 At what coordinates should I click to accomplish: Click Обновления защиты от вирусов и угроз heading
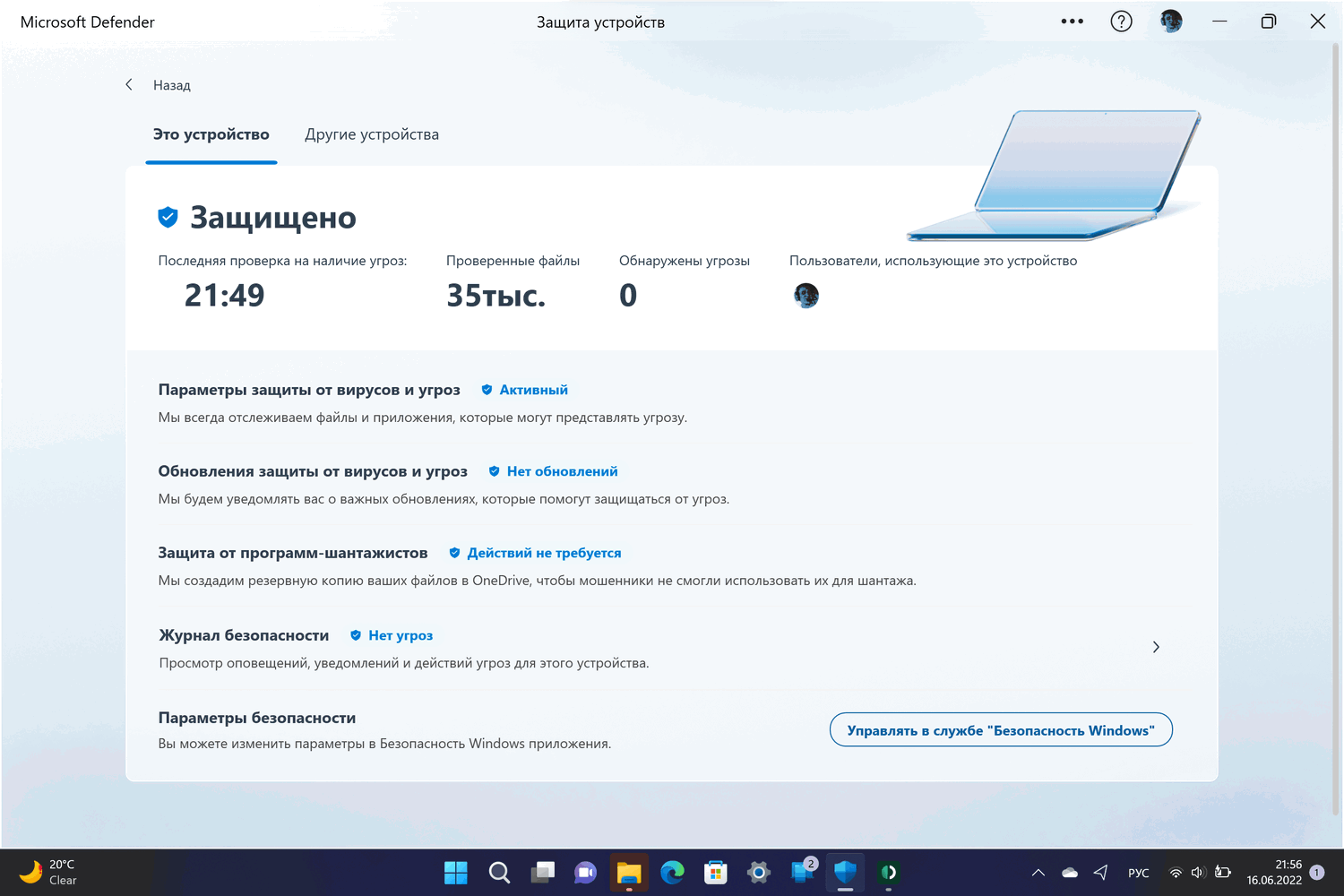(313, 471)
